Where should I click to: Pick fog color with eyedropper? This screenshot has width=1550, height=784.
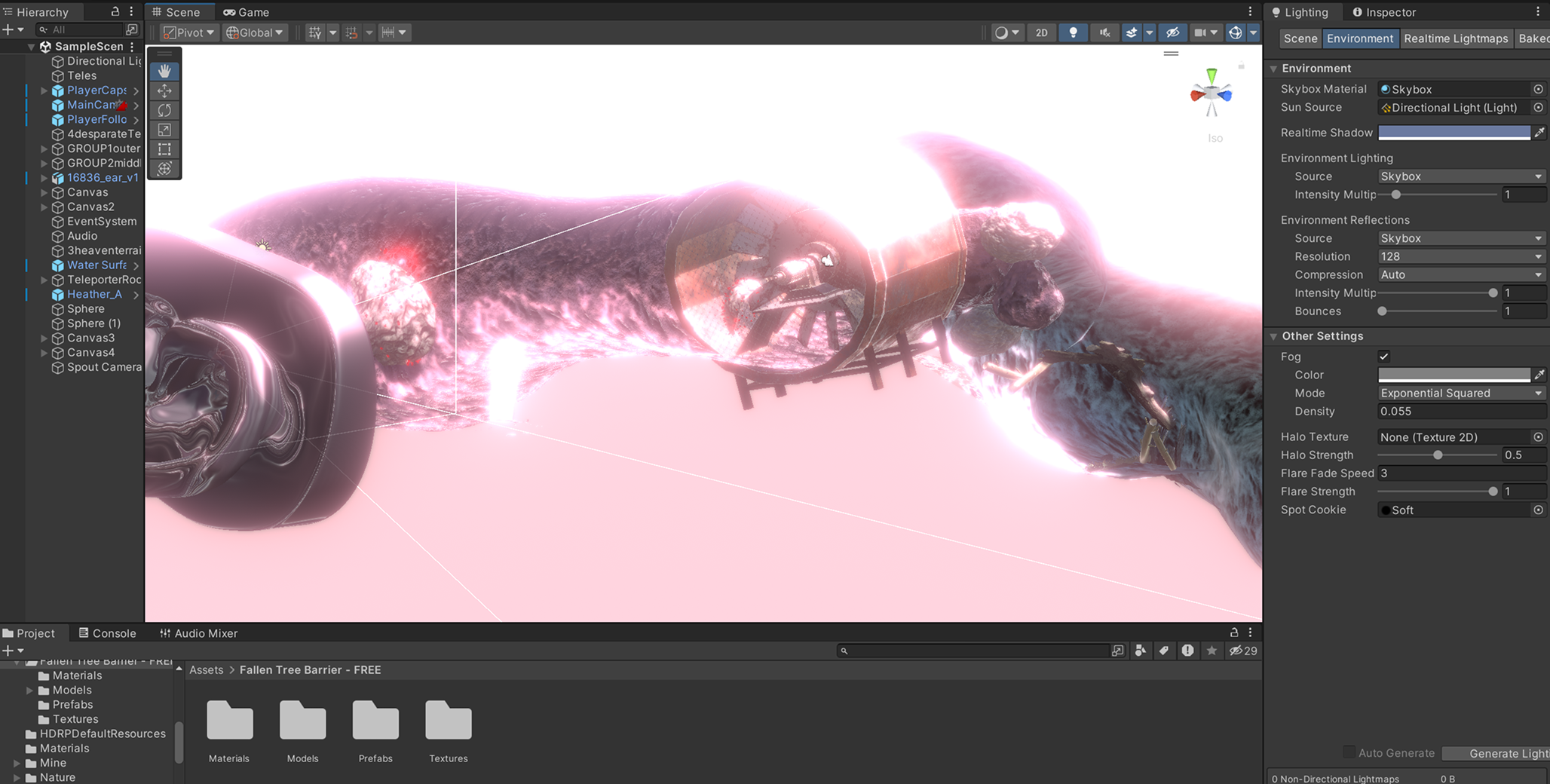point(1539,375)
